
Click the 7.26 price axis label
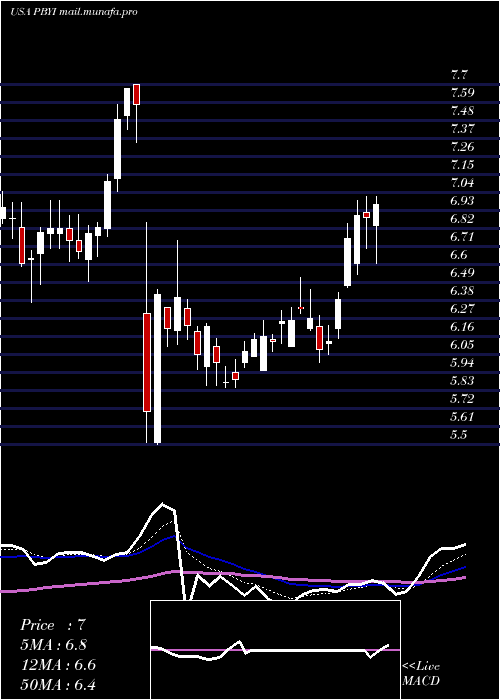[x=462, y=146]
